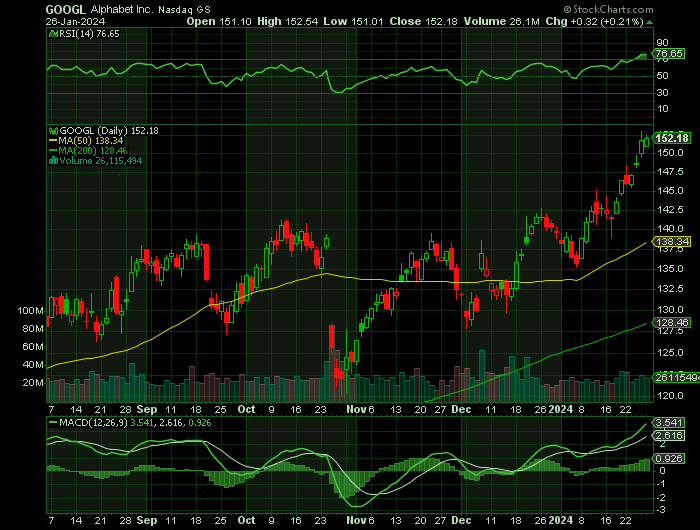Select the green MA(200) legend line marker

point(53,151)
